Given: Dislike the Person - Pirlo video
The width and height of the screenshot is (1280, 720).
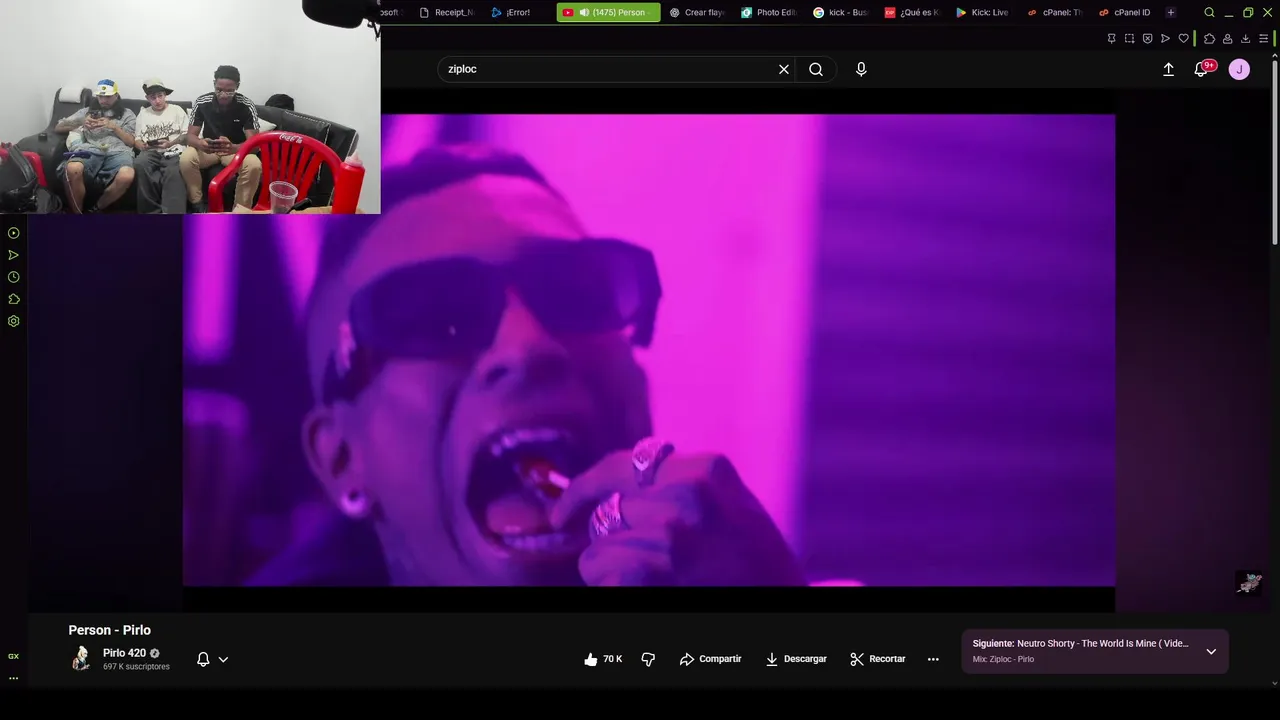Looking at the screenshot, I should tap(648, 659).
